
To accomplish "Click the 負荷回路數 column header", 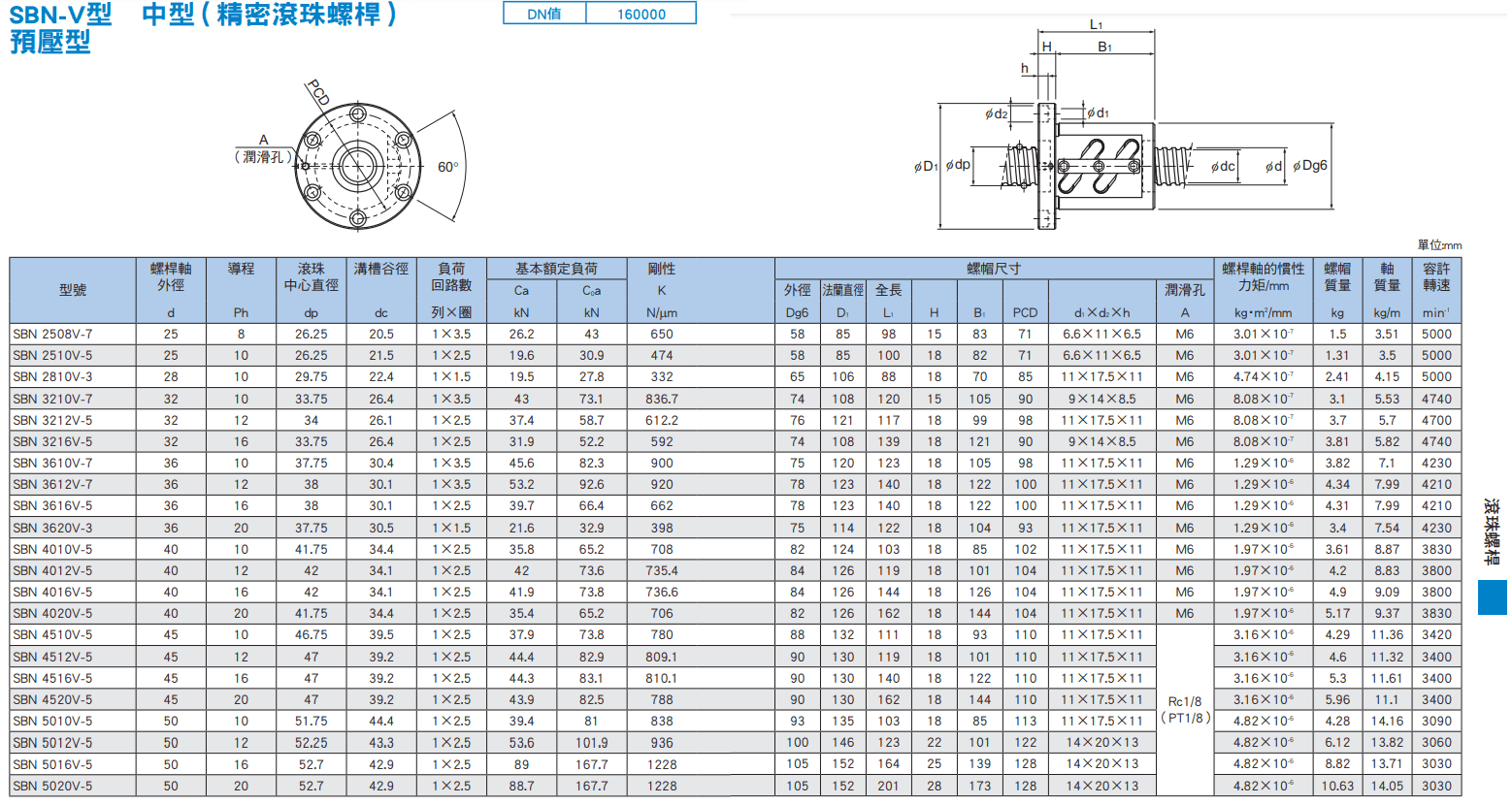I will (451, 290).
